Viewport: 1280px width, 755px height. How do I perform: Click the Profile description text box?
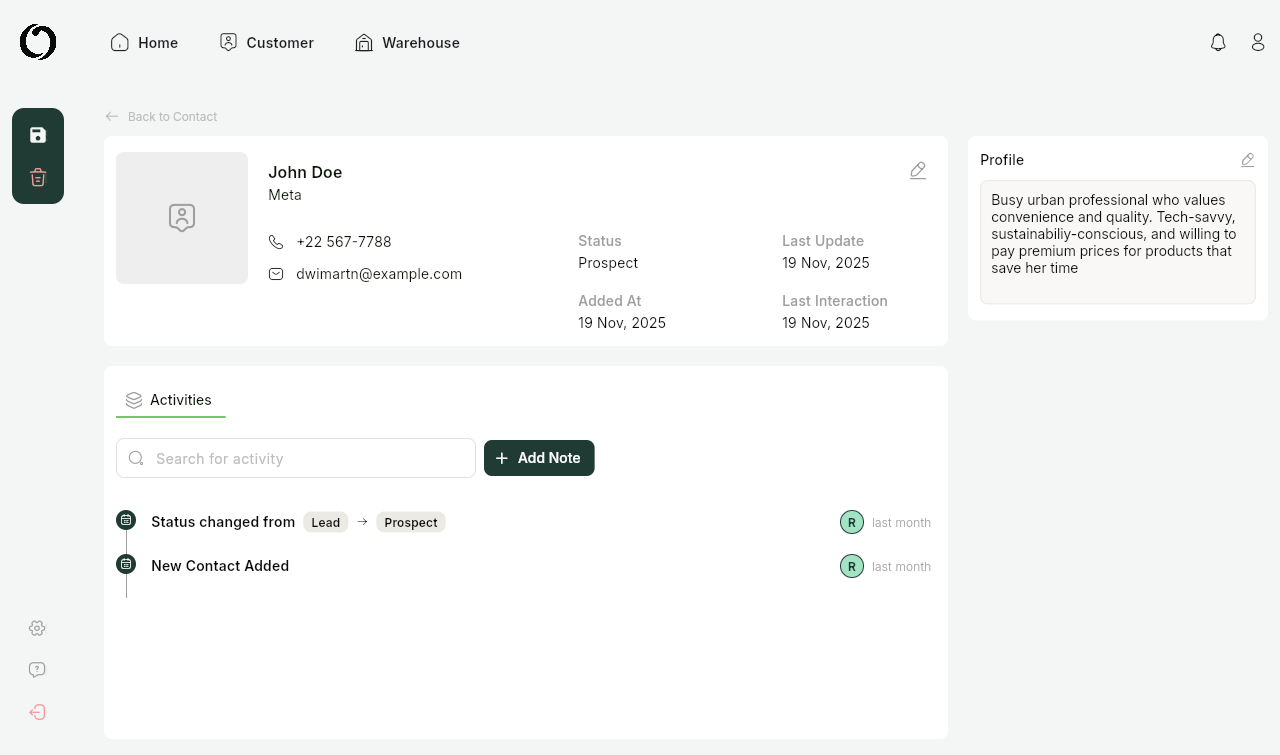[1117, 241]
